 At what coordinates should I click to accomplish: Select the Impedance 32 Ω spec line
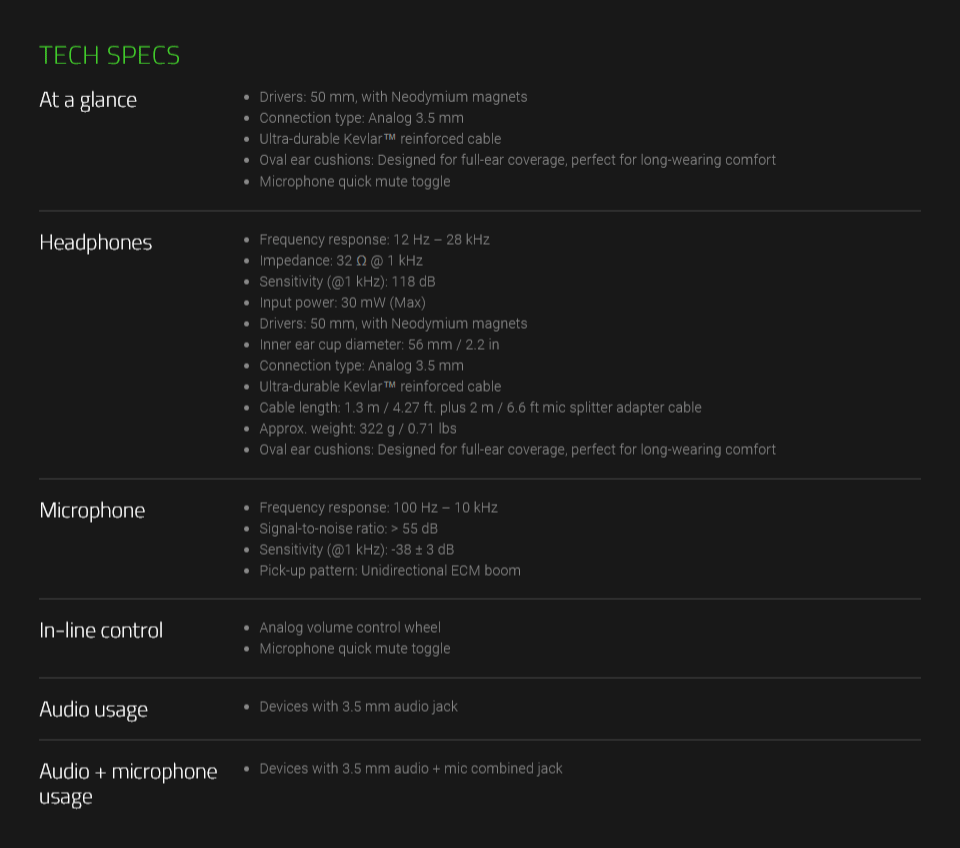pos(341,261)
